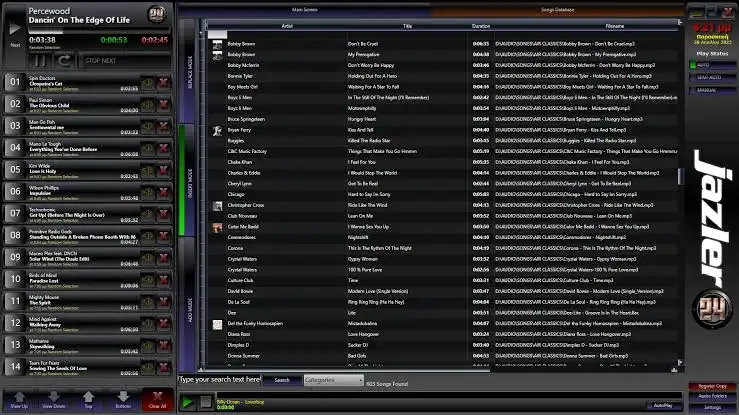739x415 pixels.
Task: Remove Sowing The Seeds Of Love slot 14
Action: click(164, 367)
